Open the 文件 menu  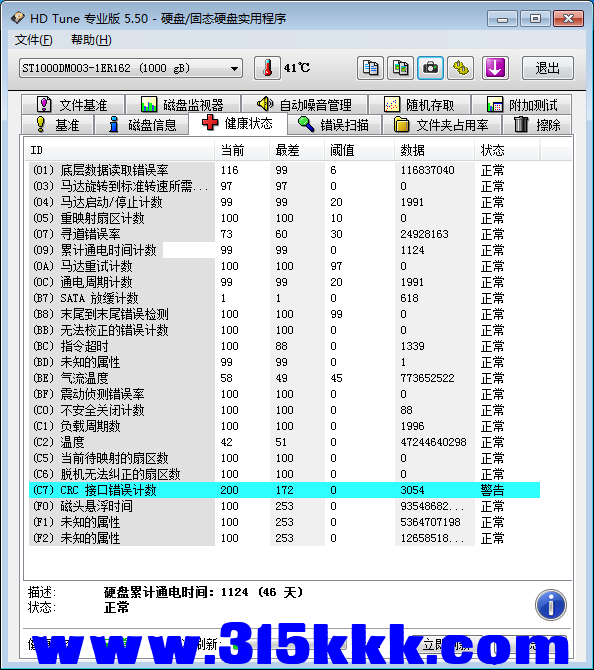pyautogui.click(x=33, y=40)
